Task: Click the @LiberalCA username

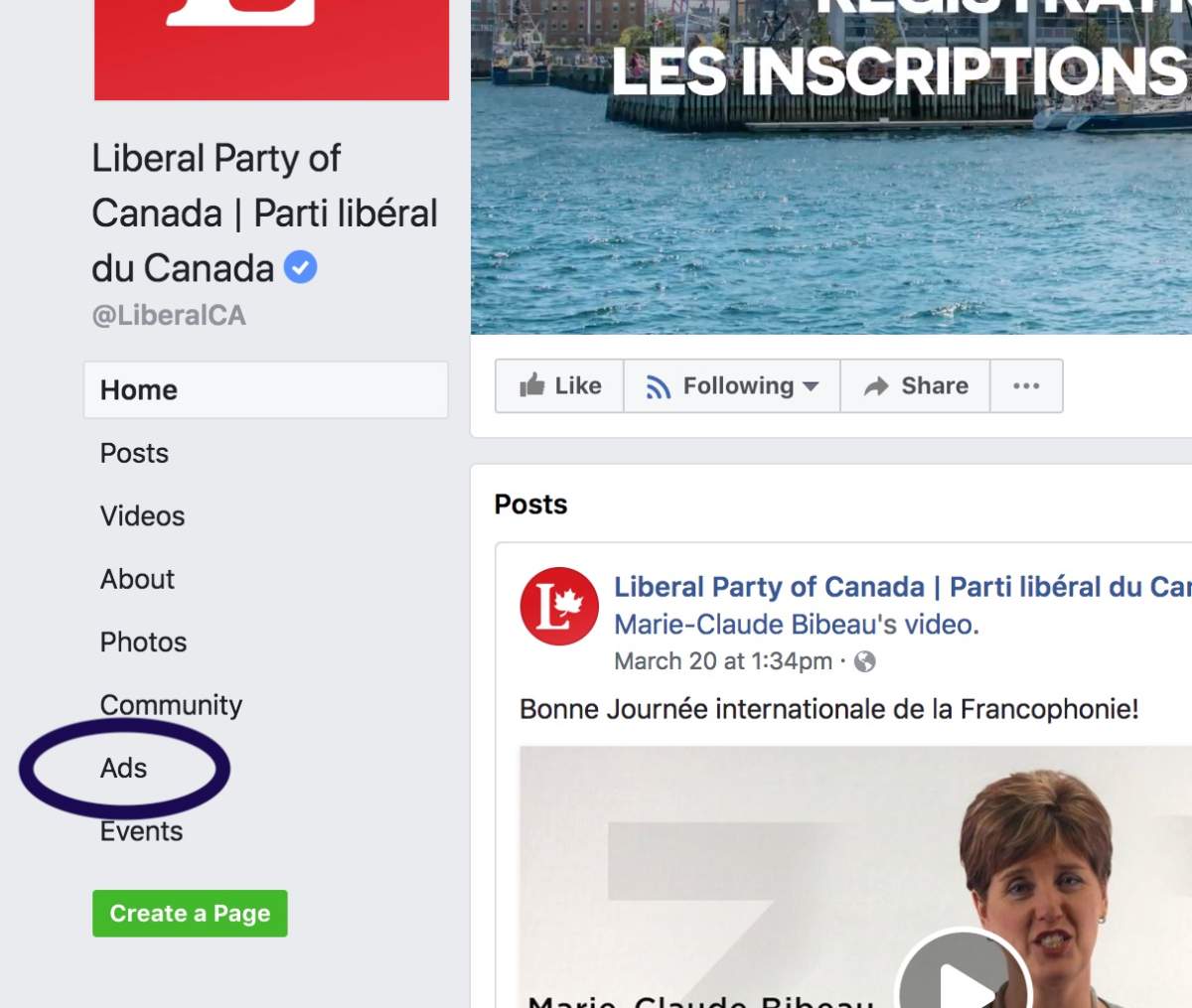Action: (169, 316)
